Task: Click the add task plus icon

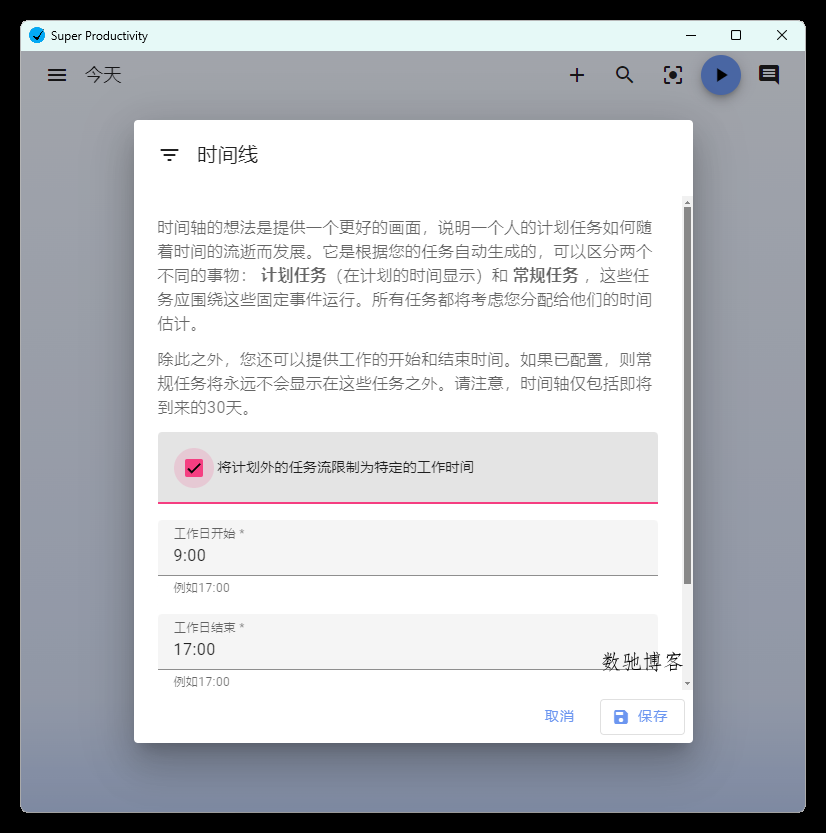Action: [577, 75]
